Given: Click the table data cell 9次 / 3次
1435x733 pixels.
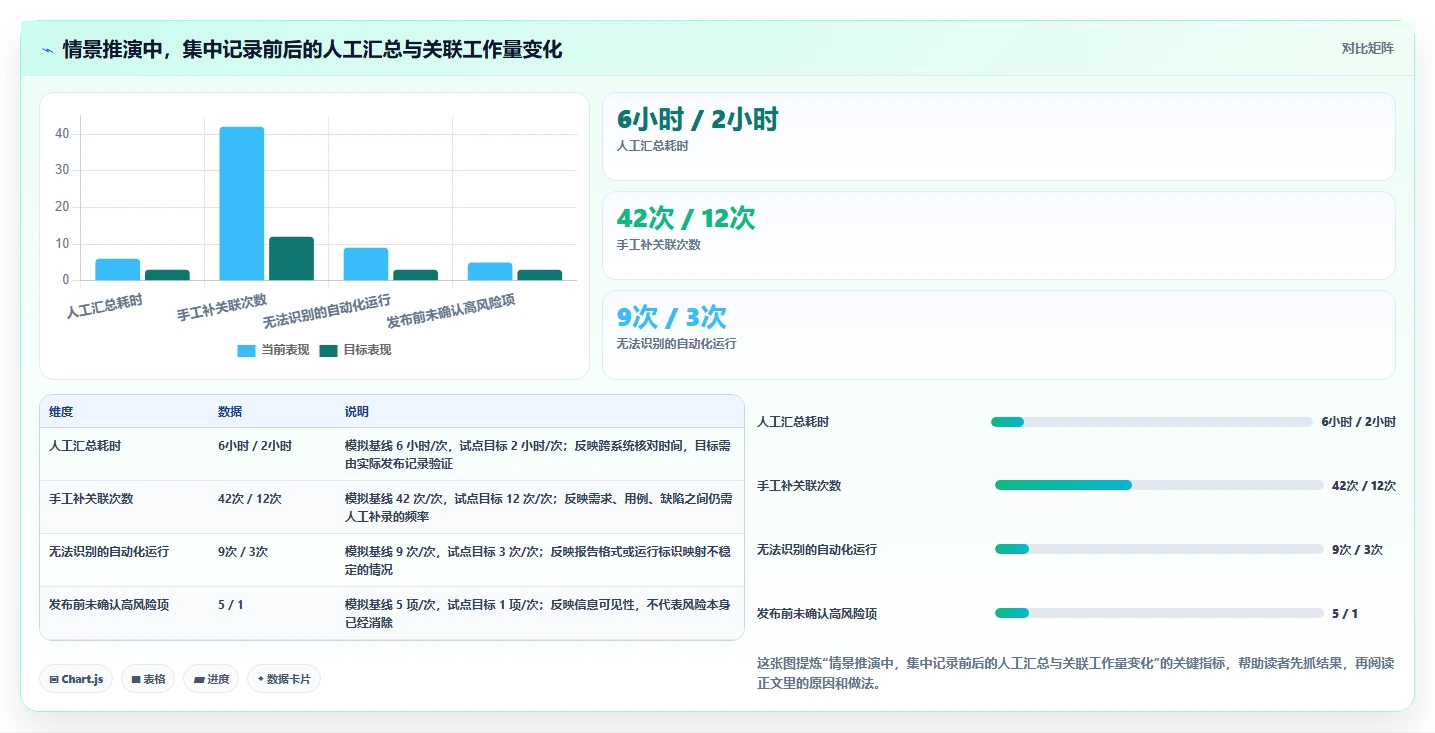Looking at the screenshot, I should [243, 552].
